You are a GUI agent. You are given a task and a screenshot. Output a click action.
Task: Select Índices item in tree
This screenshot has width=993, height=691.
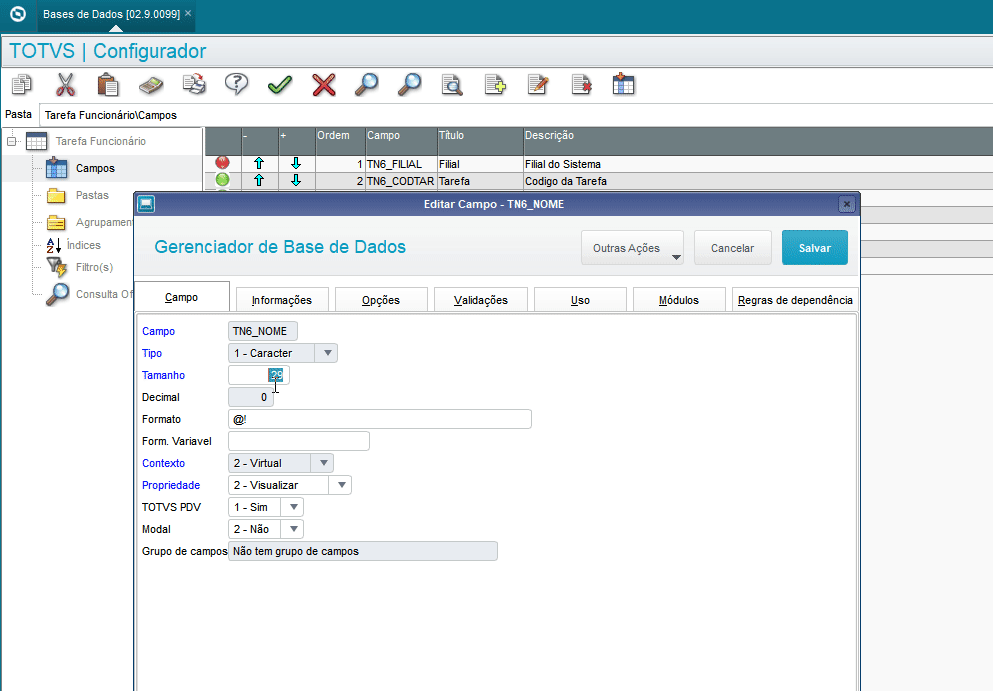(x=84, y=245)
